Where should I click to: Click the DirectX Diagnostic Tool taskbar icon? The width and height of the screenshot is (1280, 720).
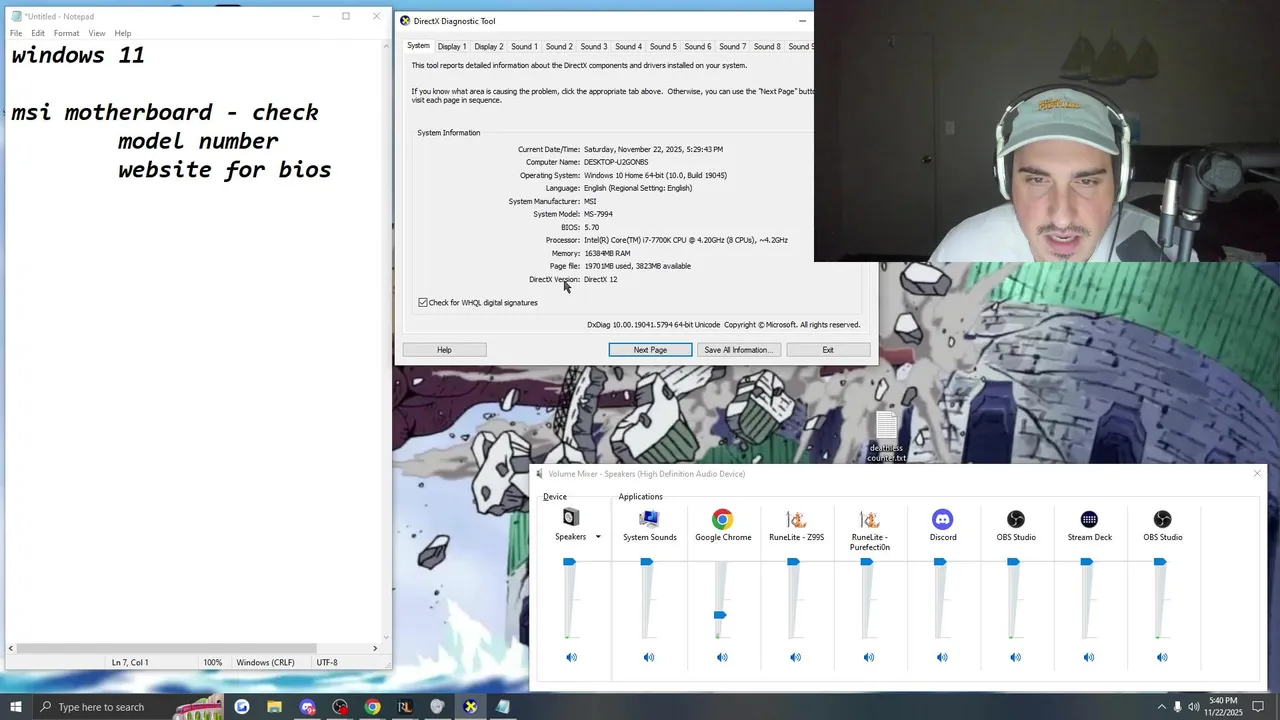click(470, 707)
